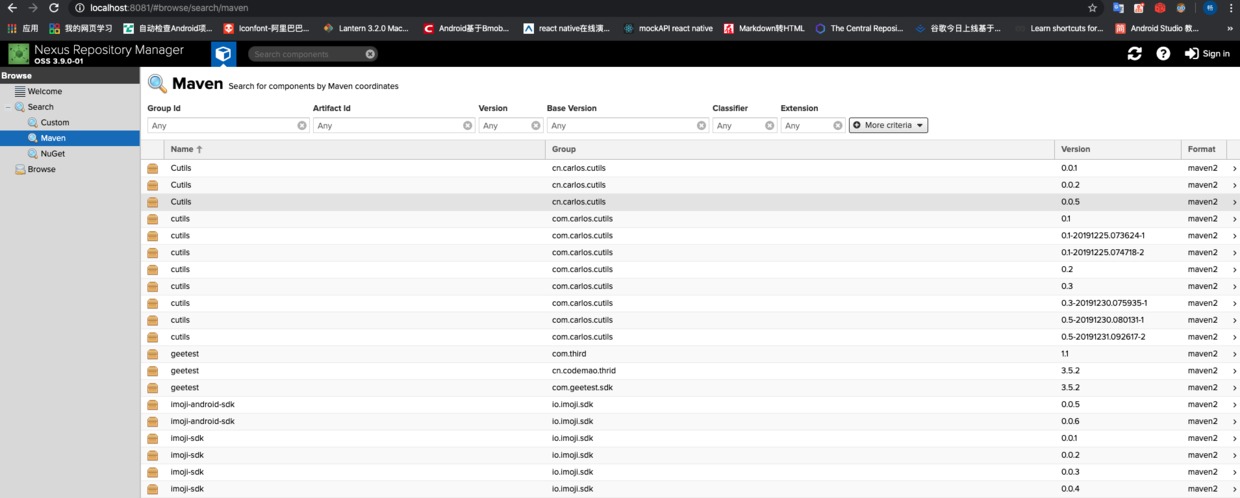Sort by the Version column header
The height and width of the screenshot is (498, 1240).
point(1118,149)
